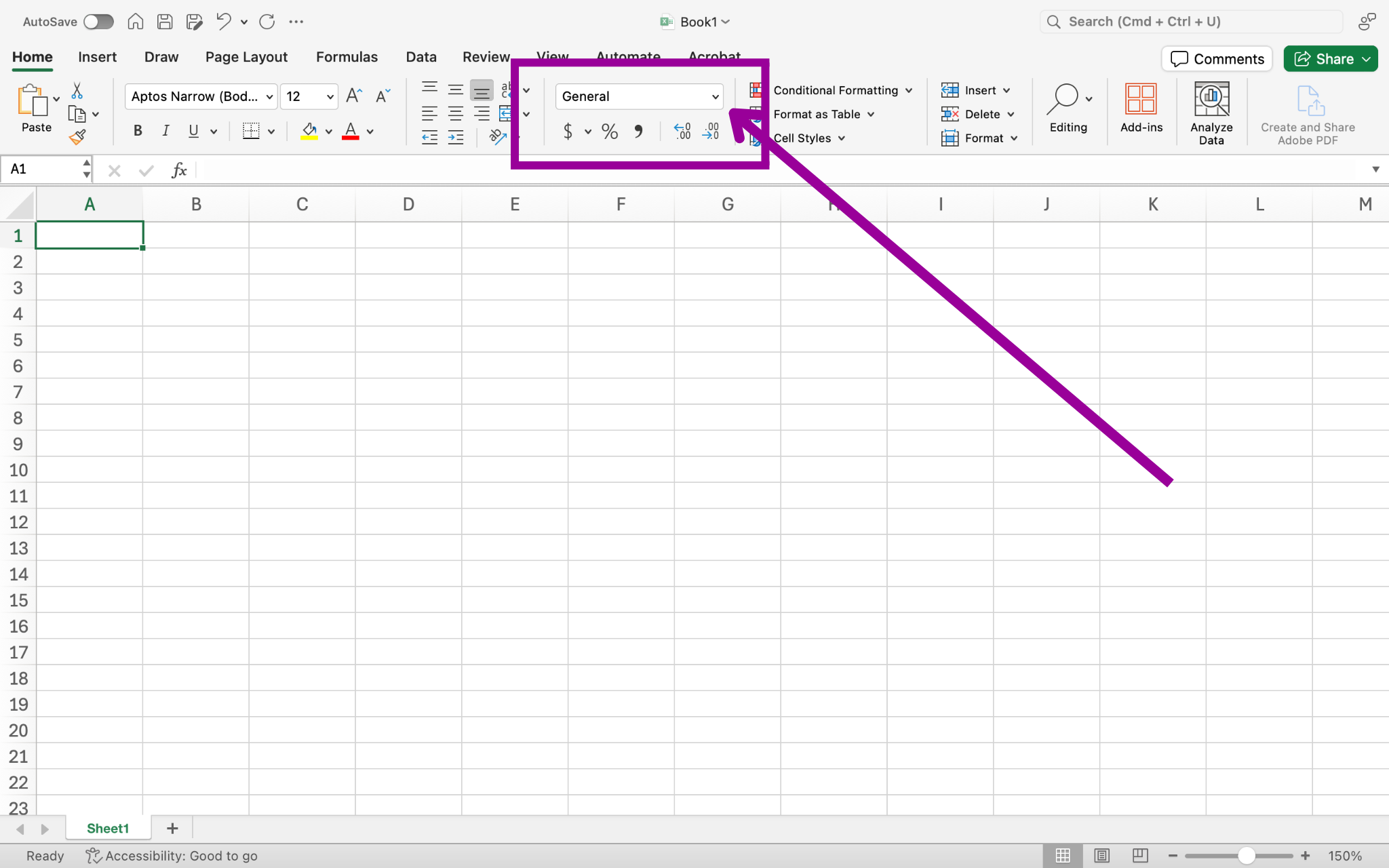Open the font size dropdown

330,97
